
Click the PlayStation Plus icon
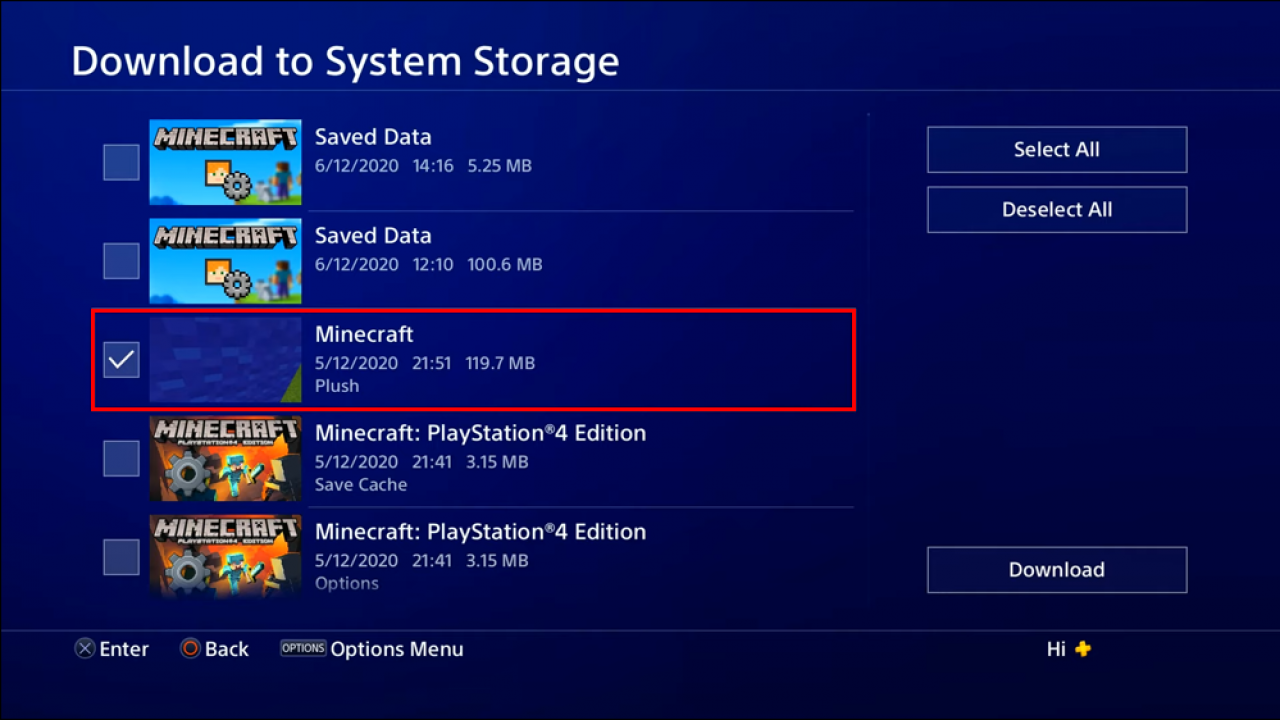click(1083, 649)
